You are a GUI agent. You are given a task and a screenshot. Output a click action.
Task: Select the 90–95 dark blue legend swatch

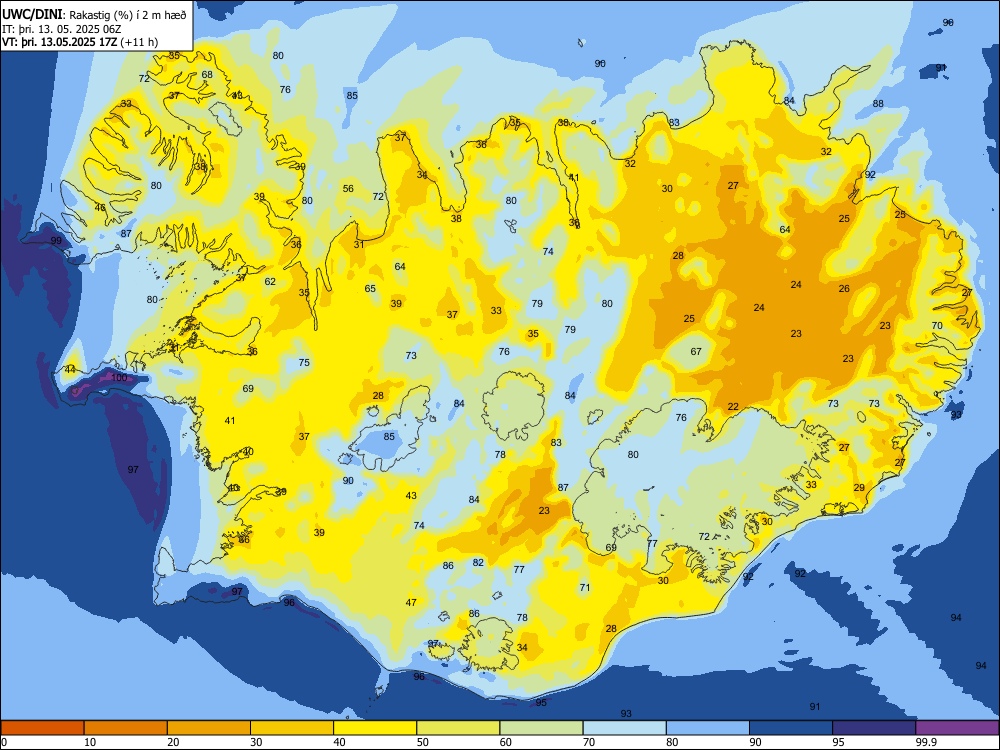pyautogui.click(x=791, y=728)
